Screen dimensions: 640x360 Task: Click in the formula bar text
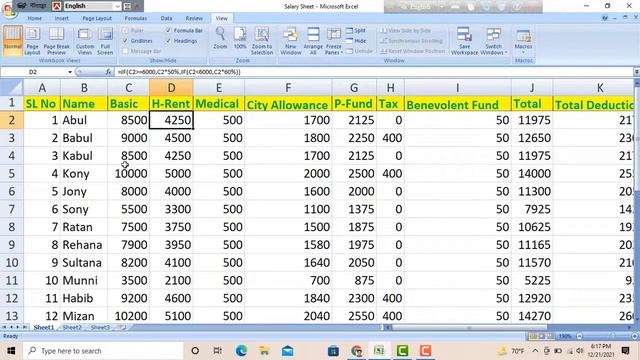(x=179, y=72)
